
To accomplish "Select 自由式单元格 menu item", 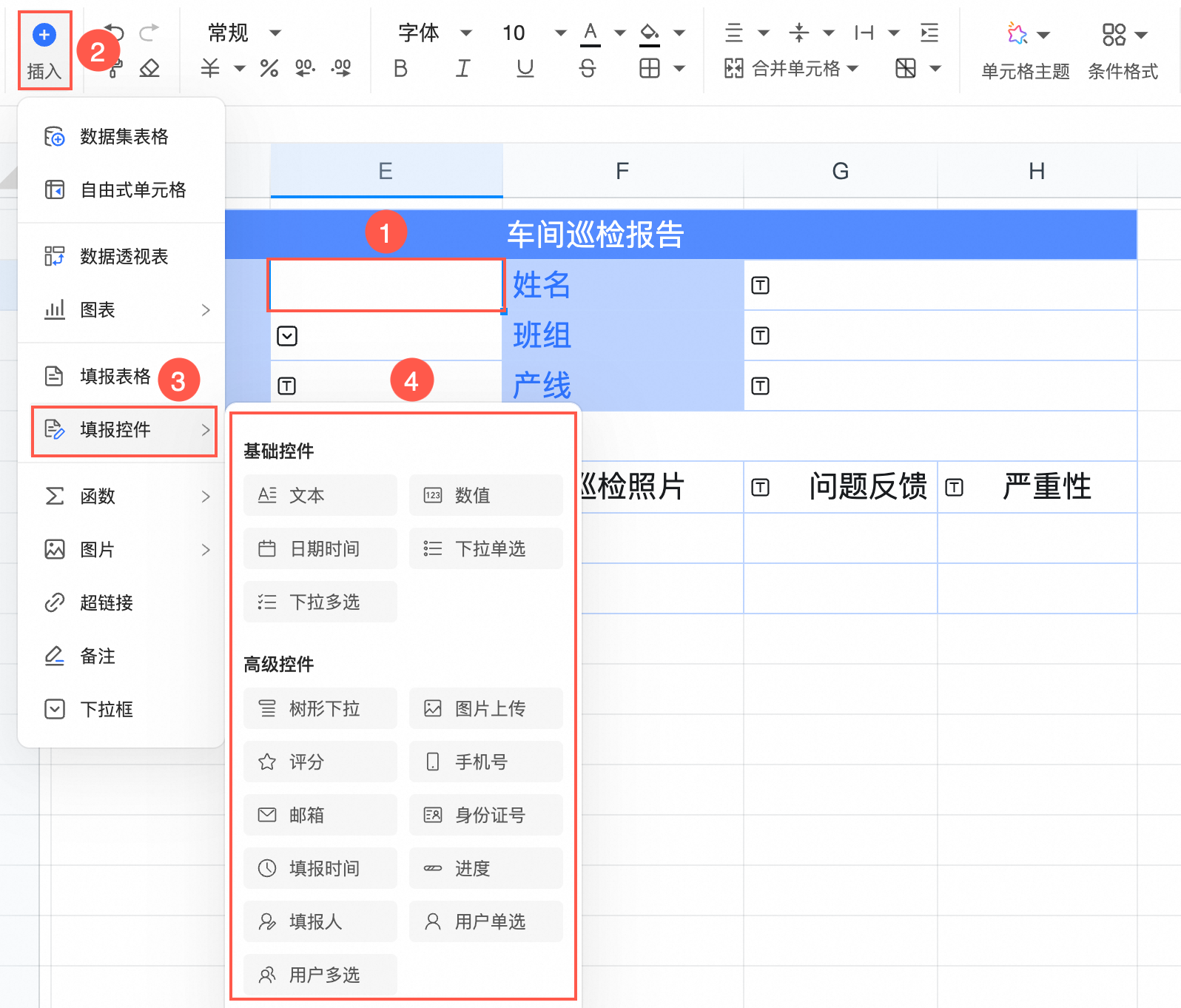I will (x=121, y=190).
